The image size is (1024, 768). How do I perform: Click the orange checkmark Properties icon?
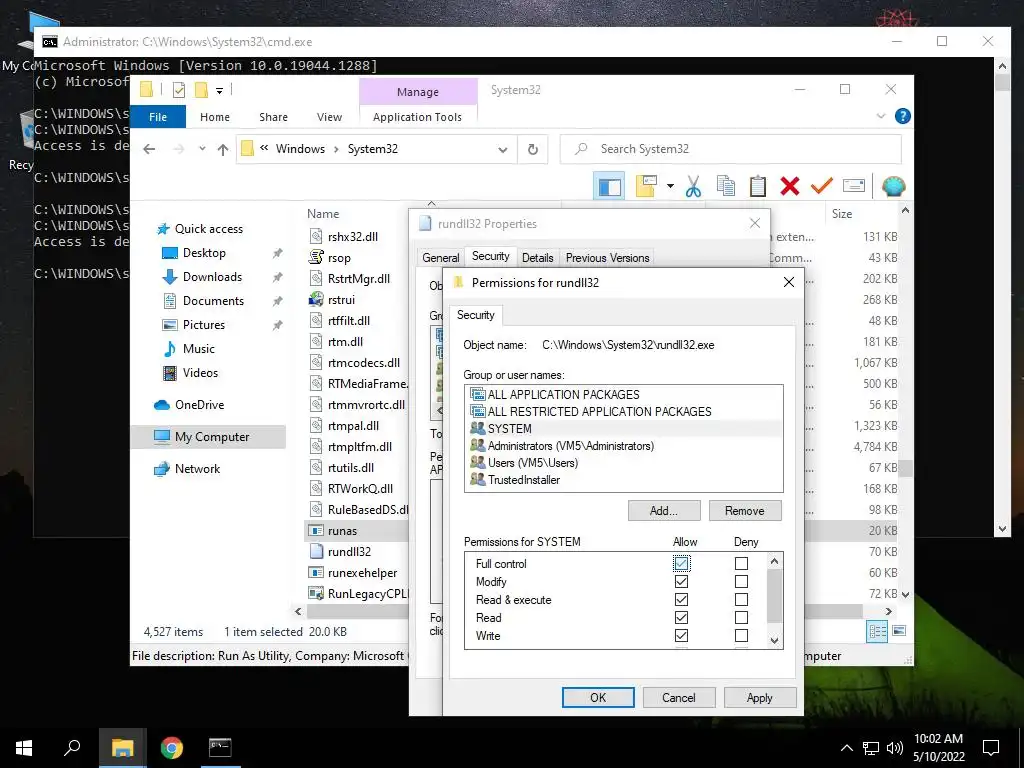(822, 187)
